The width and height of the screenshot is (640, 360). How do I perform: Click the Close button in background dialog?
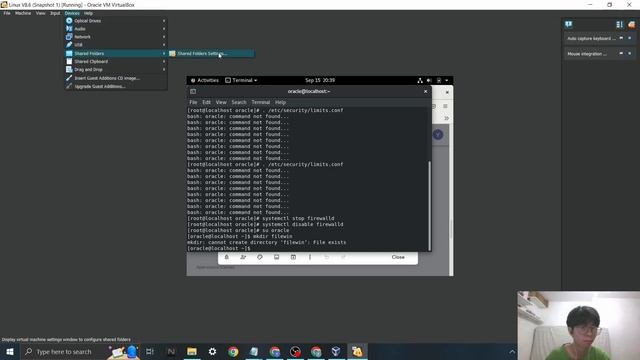tap(398, 257)
